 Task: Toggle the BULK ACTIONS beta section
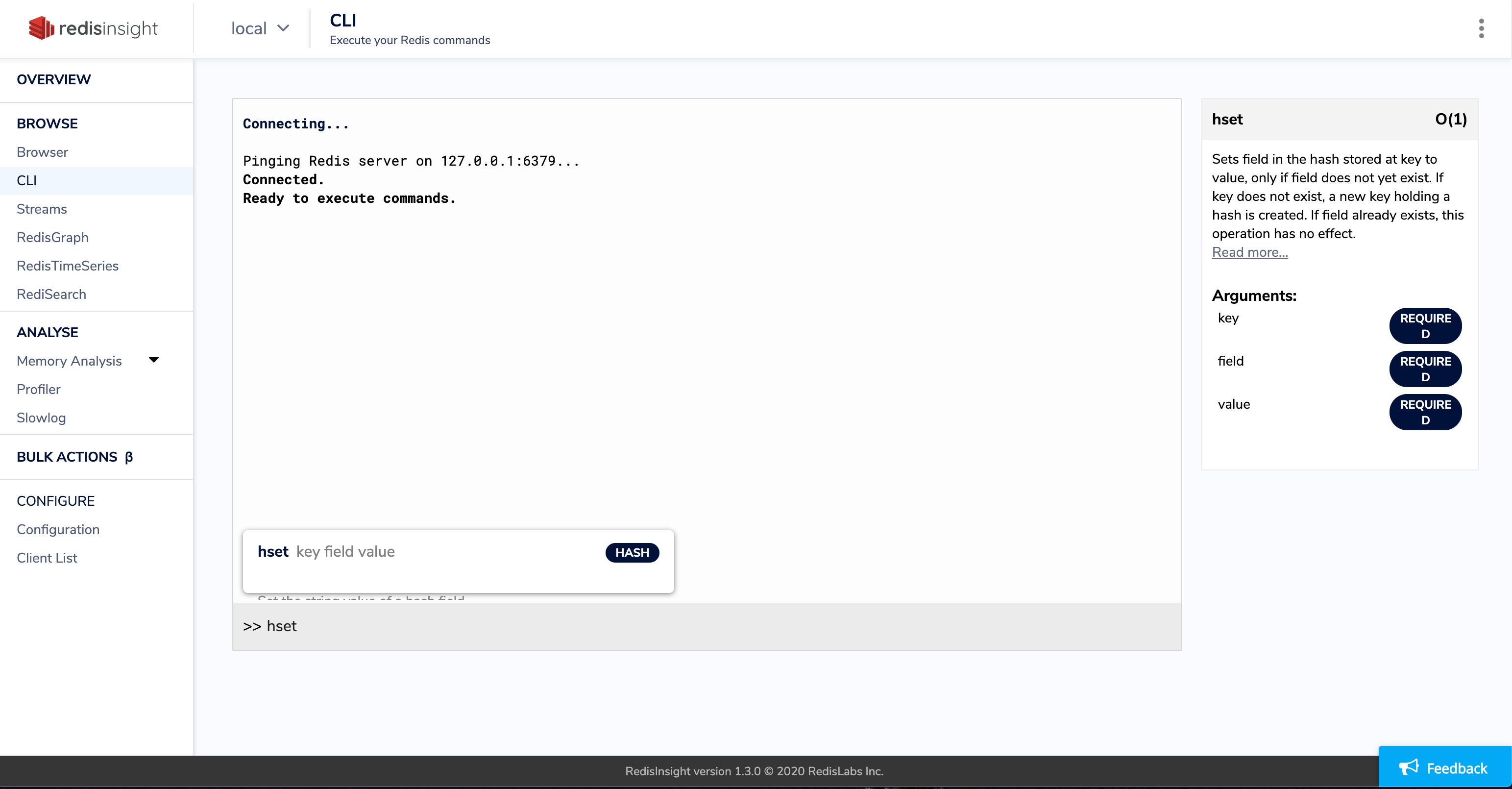coord(73,457)
